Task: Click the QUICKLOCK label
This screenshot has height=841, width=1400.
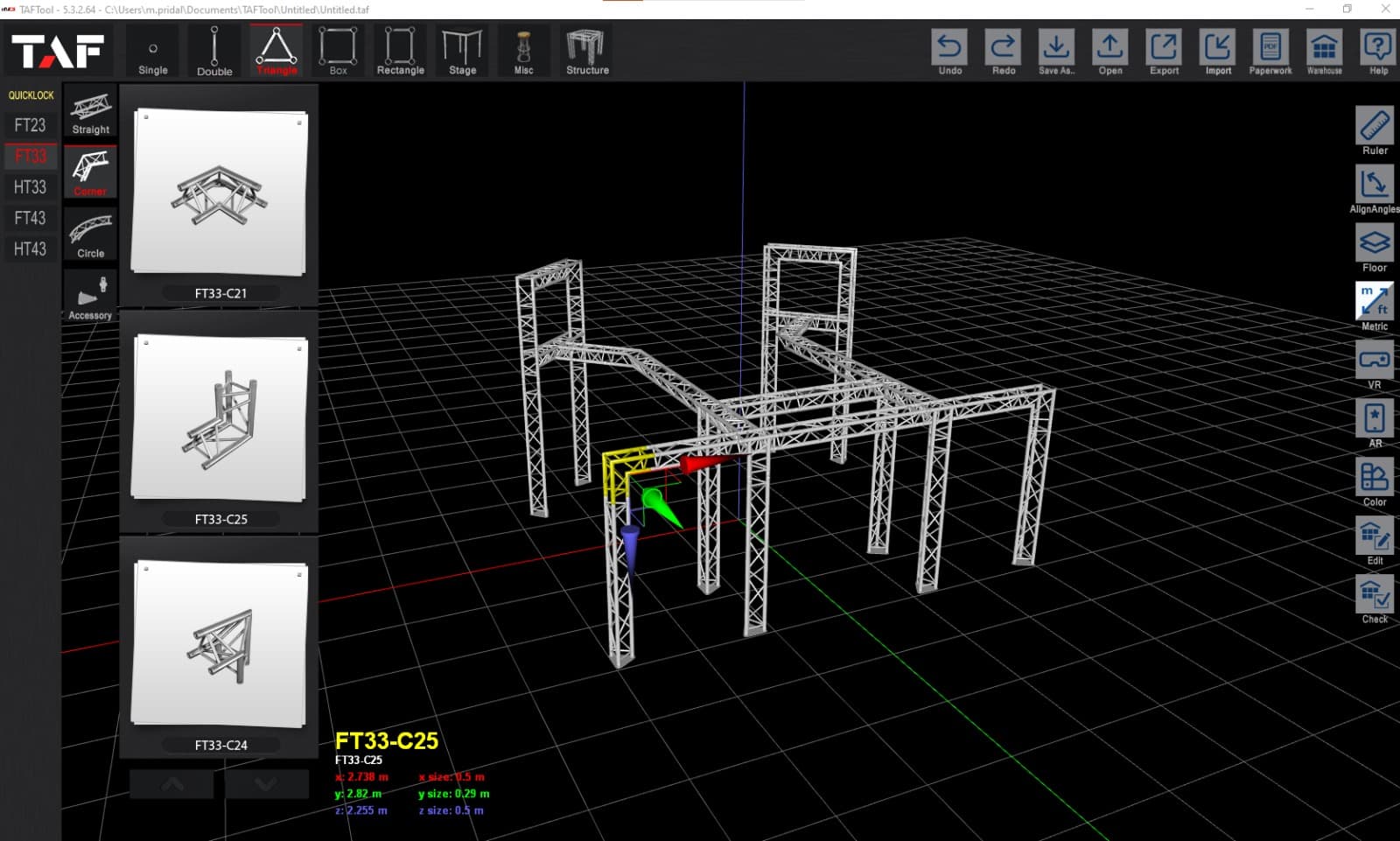Action: click(x=31, y=95)
